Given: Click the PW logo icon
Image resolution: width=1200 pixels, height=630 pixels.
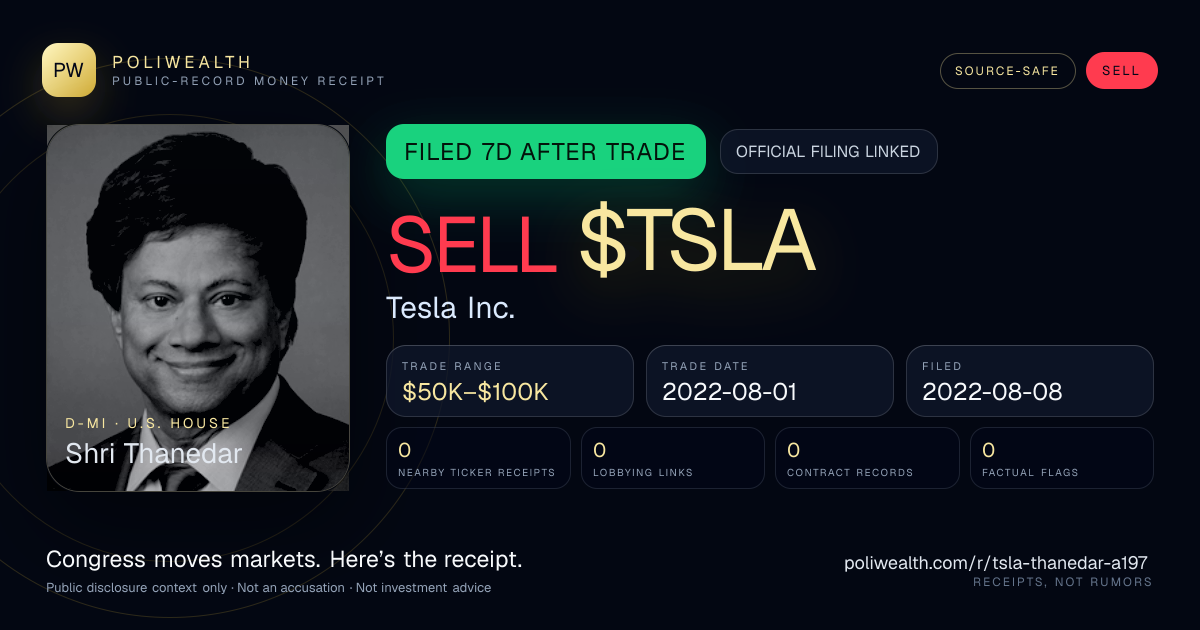Looking at the screenshot, I should (x=69, y=70).
